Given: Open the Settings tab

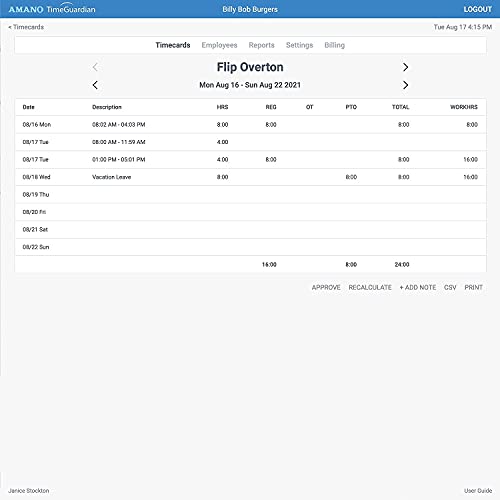Looking at the screenshot, I should [299, 45].
